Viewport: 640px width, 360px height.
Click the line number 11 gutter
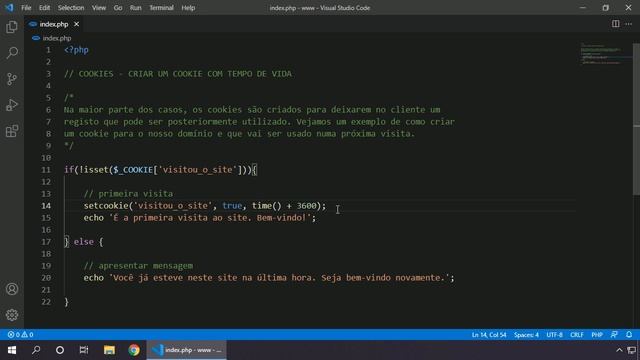coord(46,170)
